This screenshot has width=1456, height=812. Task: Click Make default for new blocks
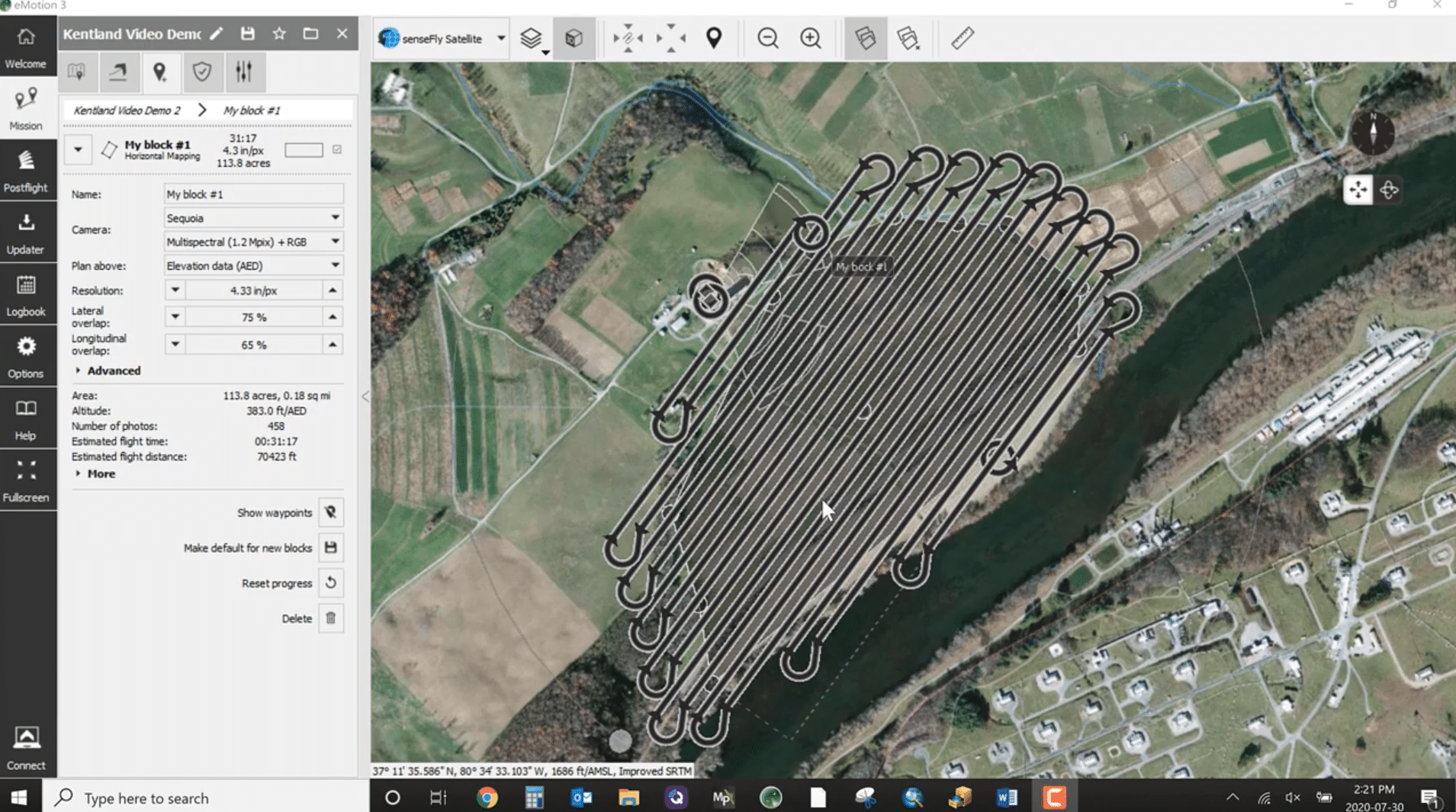point(330,547)
